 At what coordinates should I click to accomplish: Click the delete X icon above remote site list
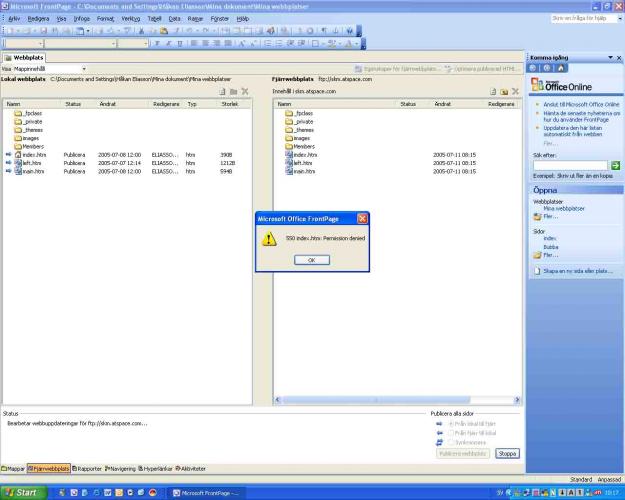(x=514, y=91)
